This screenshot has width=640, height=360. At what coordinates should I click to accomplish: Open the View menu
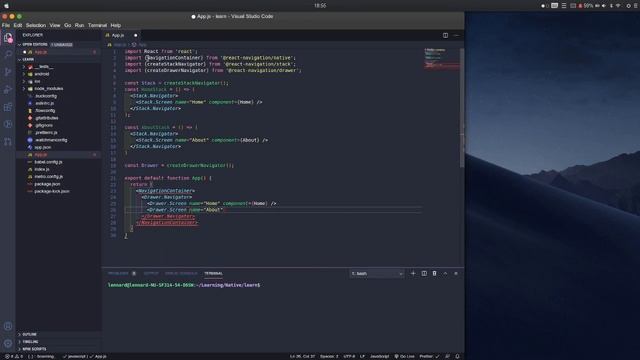[x=55, y=25]
